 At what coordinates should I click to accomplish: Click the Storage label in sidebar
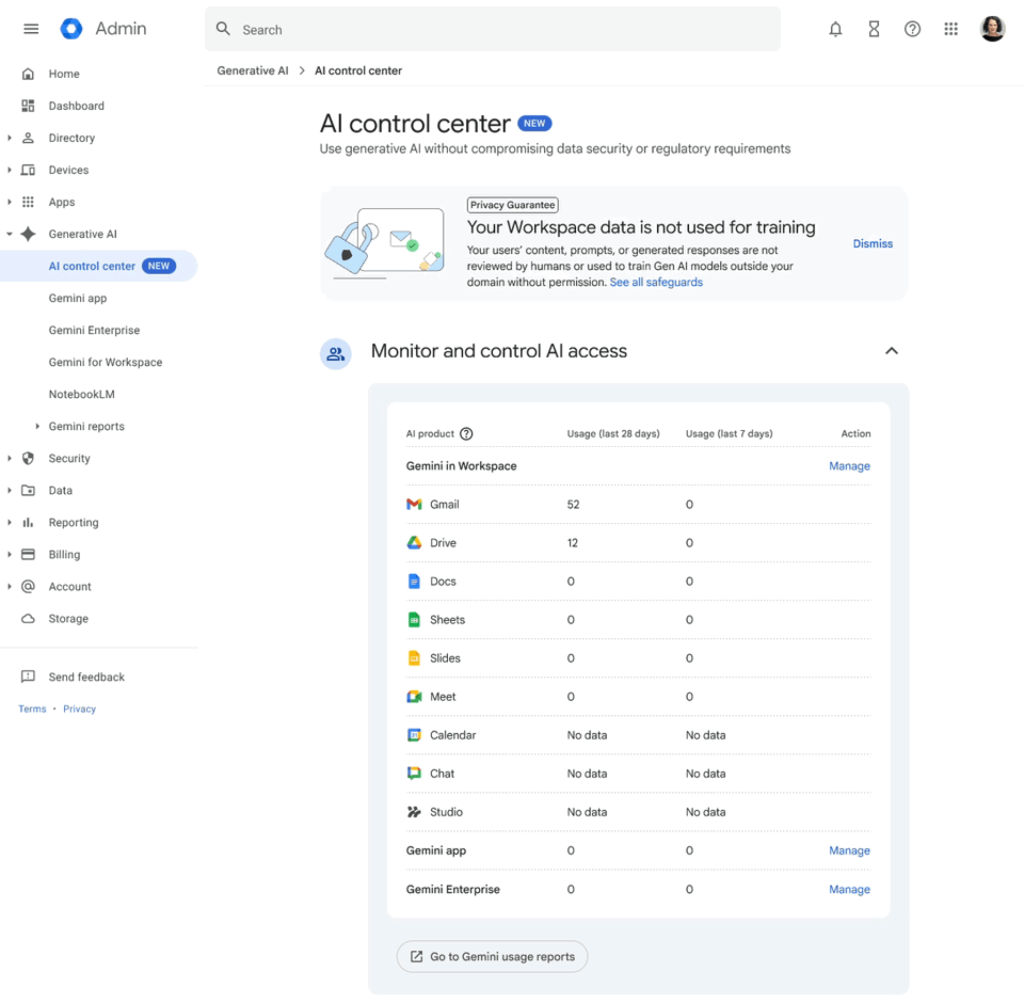coord(68,618)
